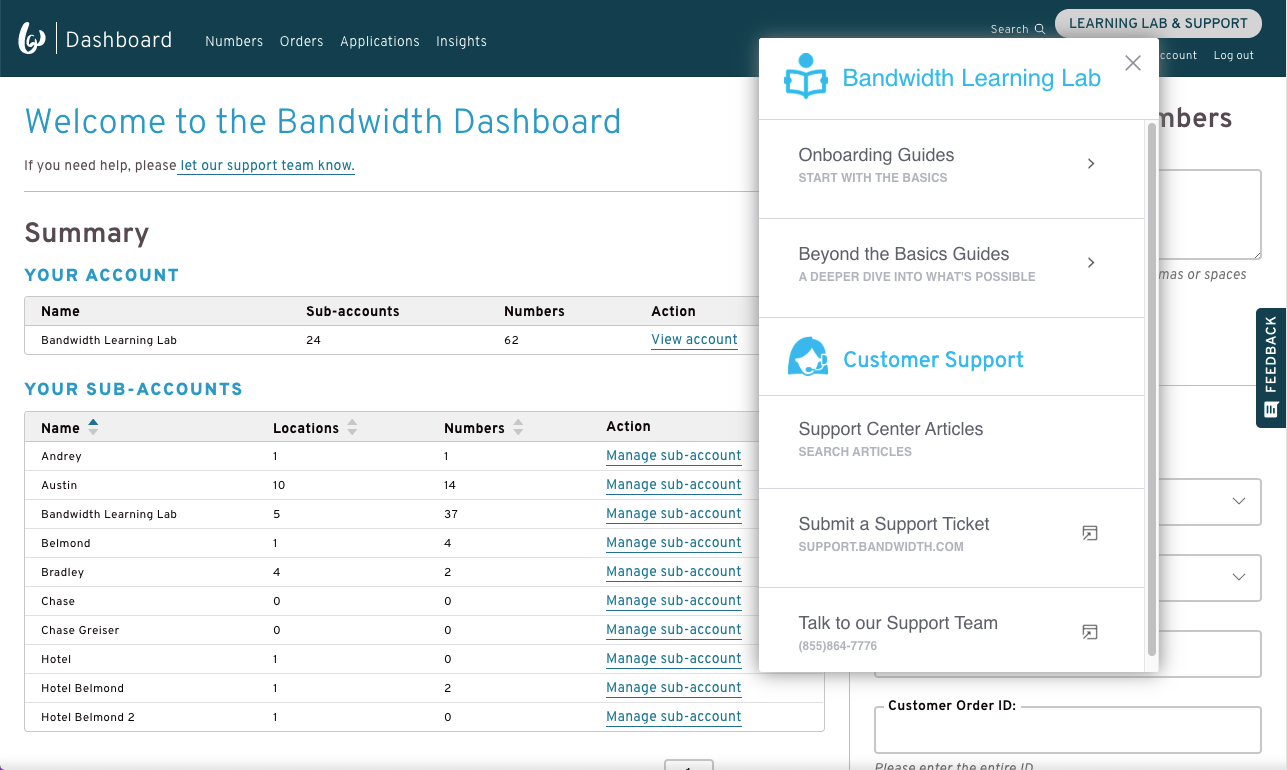This screenshot has height=770, width=1287.
Task: Open Onboarding Guides item
Action: click(x=952, y=169)
